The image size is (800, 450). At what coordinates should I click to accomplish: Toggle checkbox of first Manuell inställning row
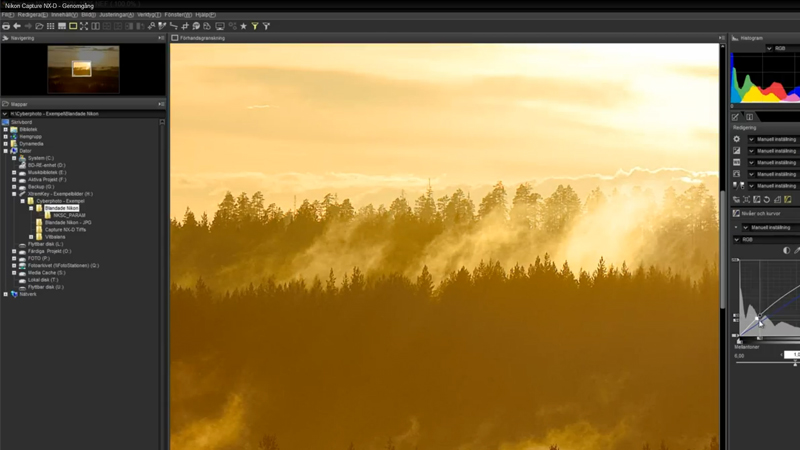(752, 140)
